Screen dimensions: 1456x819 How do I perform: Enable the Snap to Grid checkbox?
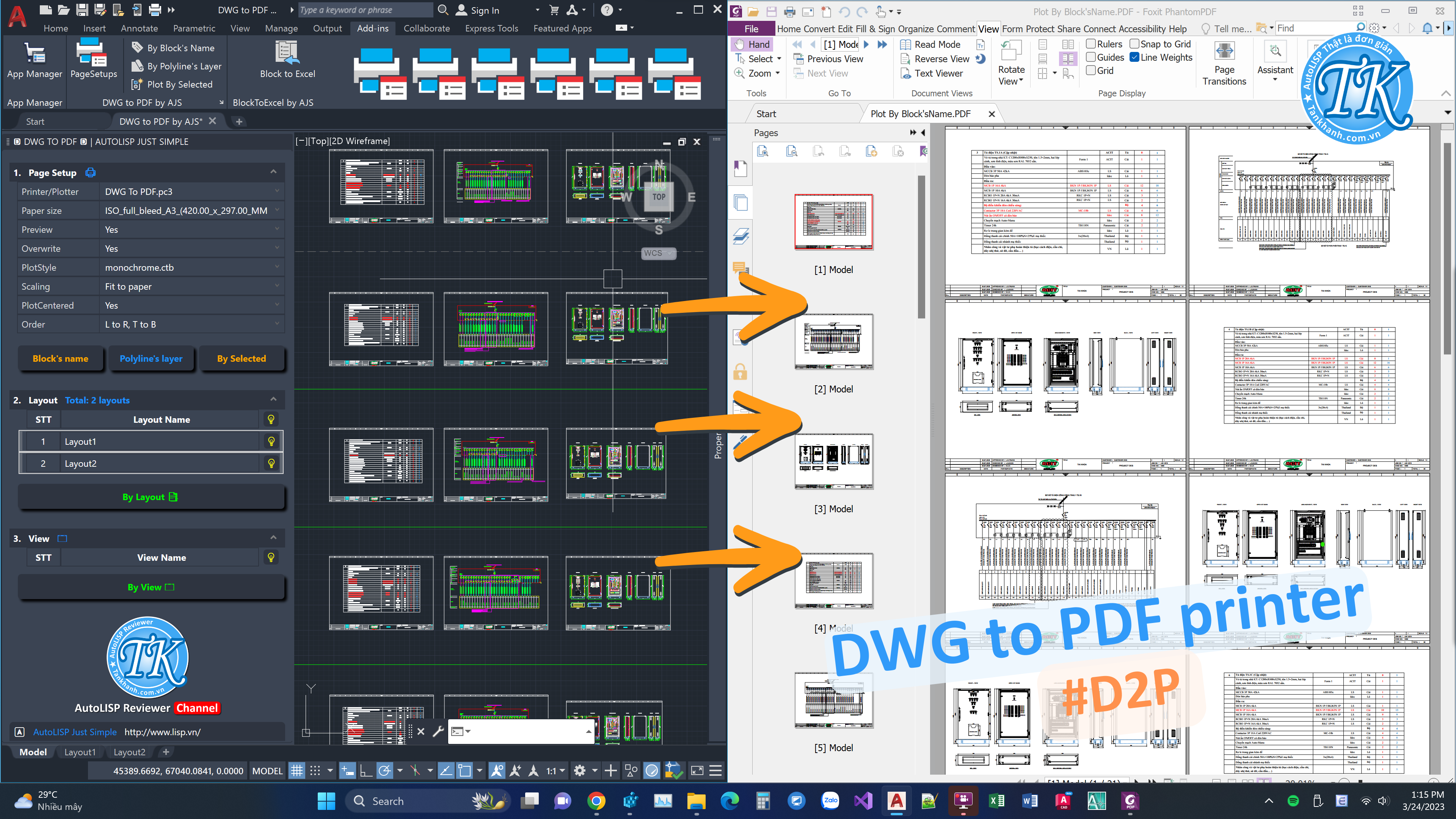[1134, 44]
